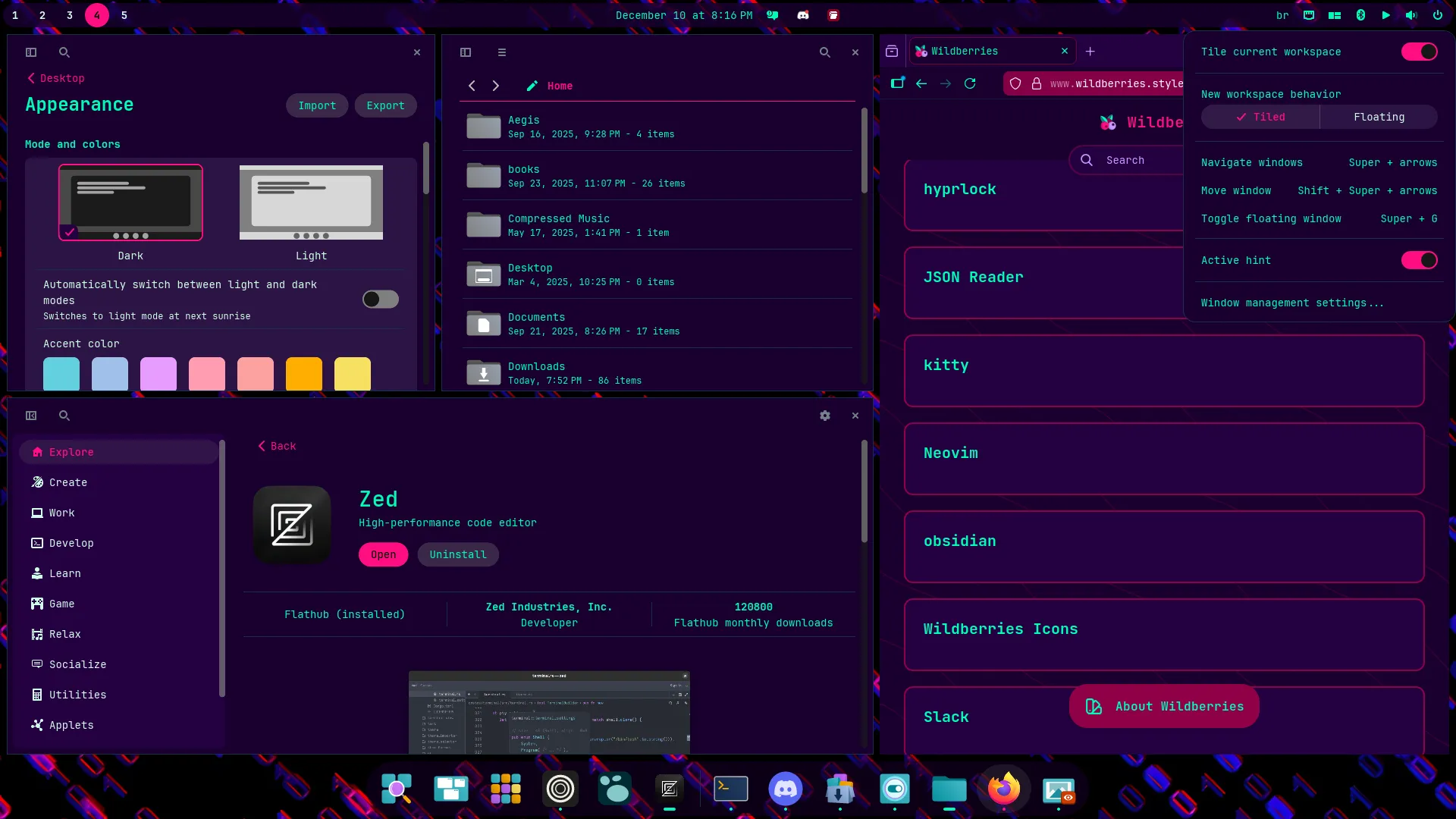Go back to Desktop settings chevron
Viewport: 1456px width, 819px height.
[32, 78]
